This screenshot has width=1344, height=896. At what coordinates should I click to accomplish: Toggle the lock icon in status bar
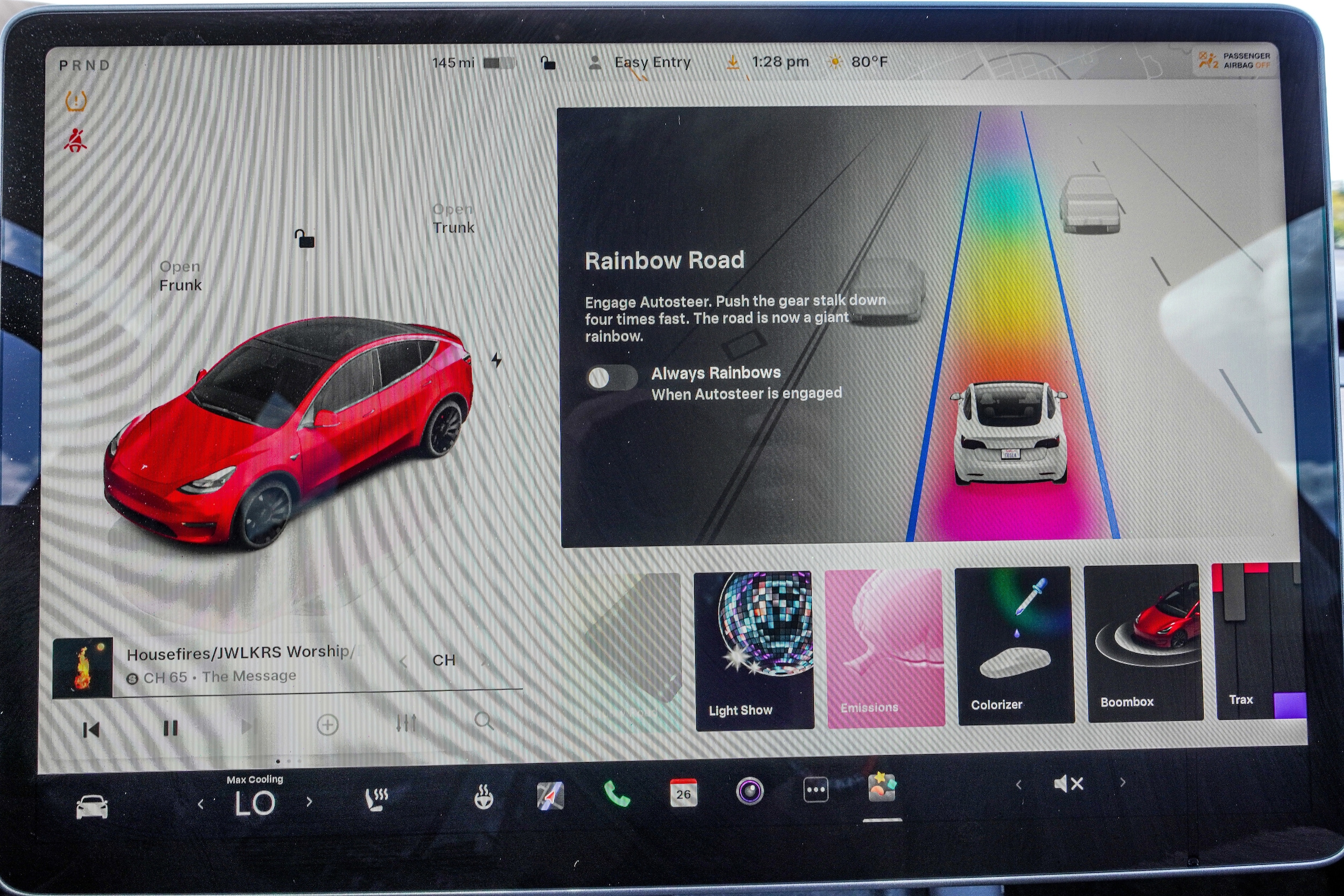click(x=548, y=62)
